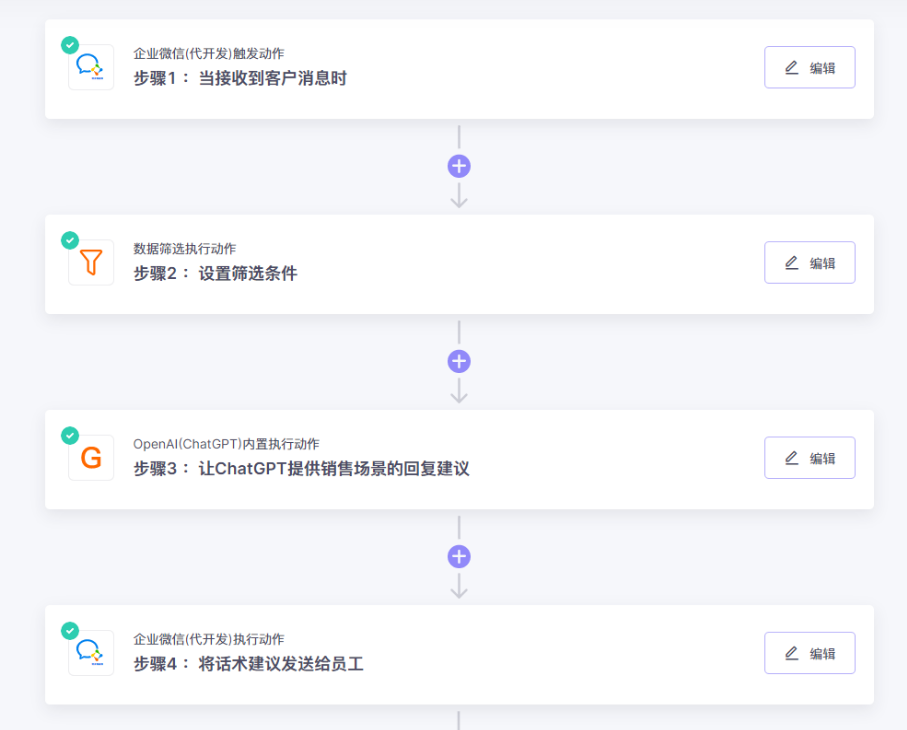
Task: Click the green checkmark on step 4
Action: tap(70, 630)
